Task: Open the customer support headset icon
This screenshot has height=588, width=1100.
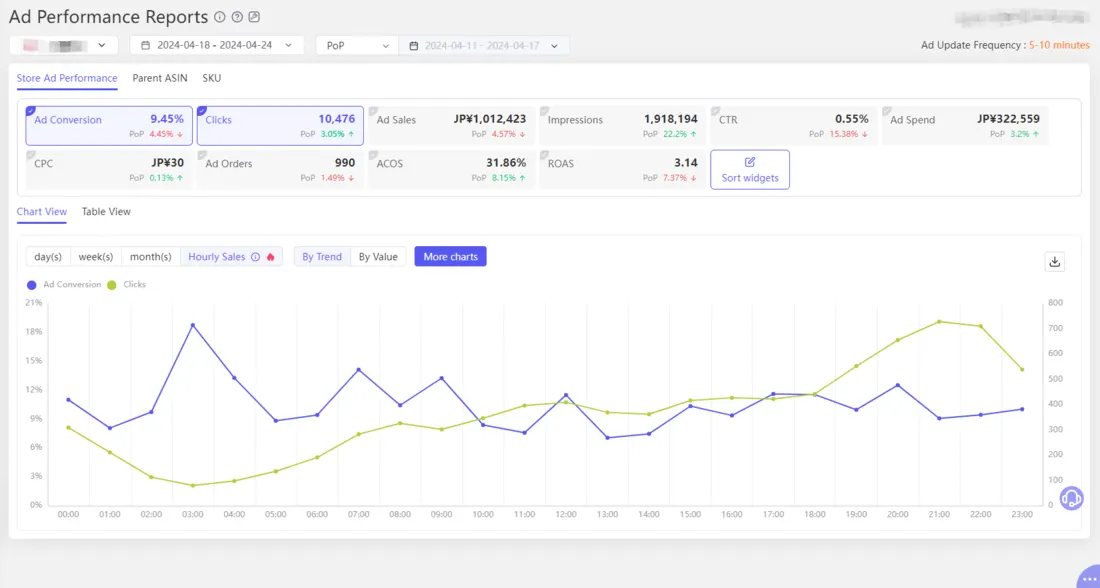Action: click(x=1071, y=498)
